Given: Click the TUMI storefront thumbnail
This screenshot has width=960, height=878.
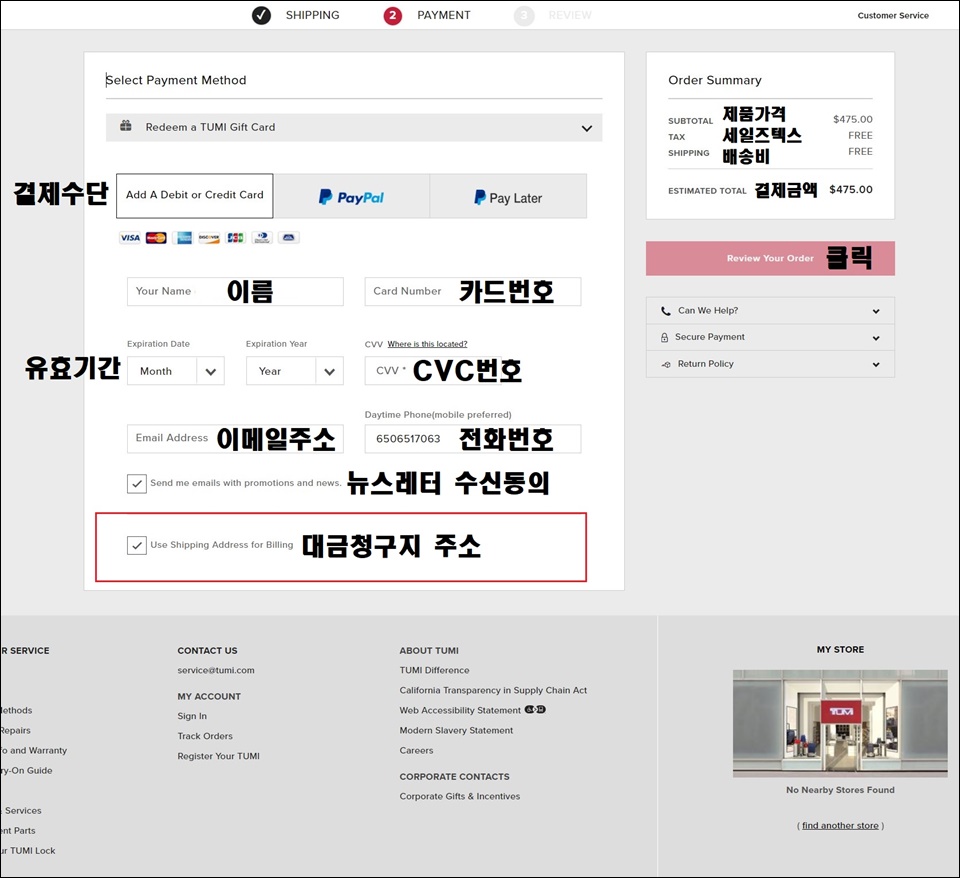Looking at the screenshot, I should [x=840, y=724].
